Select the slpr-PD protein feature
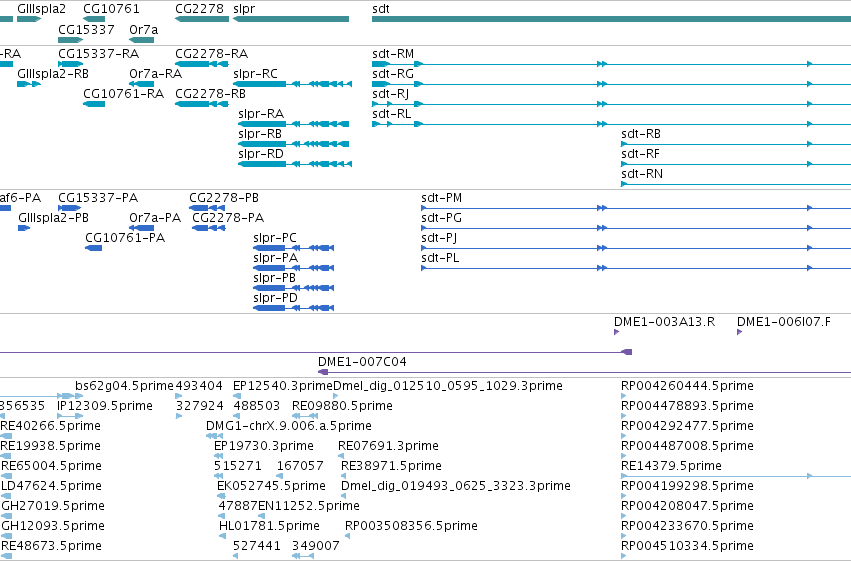The height and width of the screenshot is (561, 851). 294,309
